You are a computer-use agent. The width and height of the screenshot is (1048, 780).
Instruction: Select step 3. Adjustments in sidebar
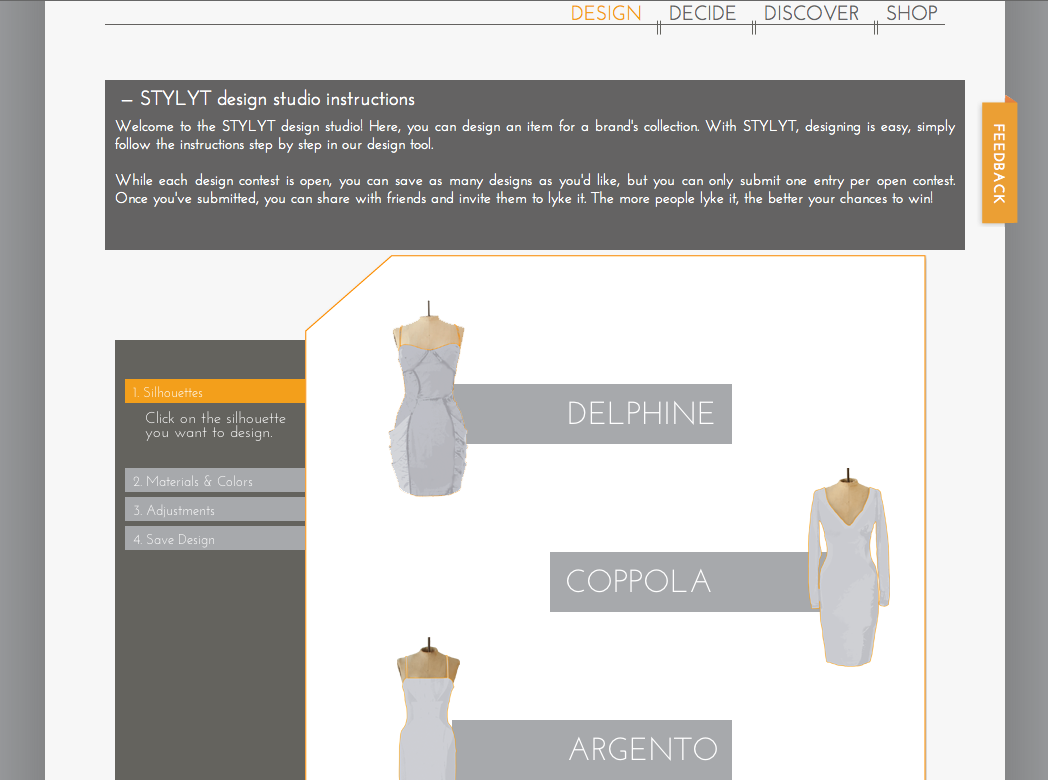(x=215, y=510)
